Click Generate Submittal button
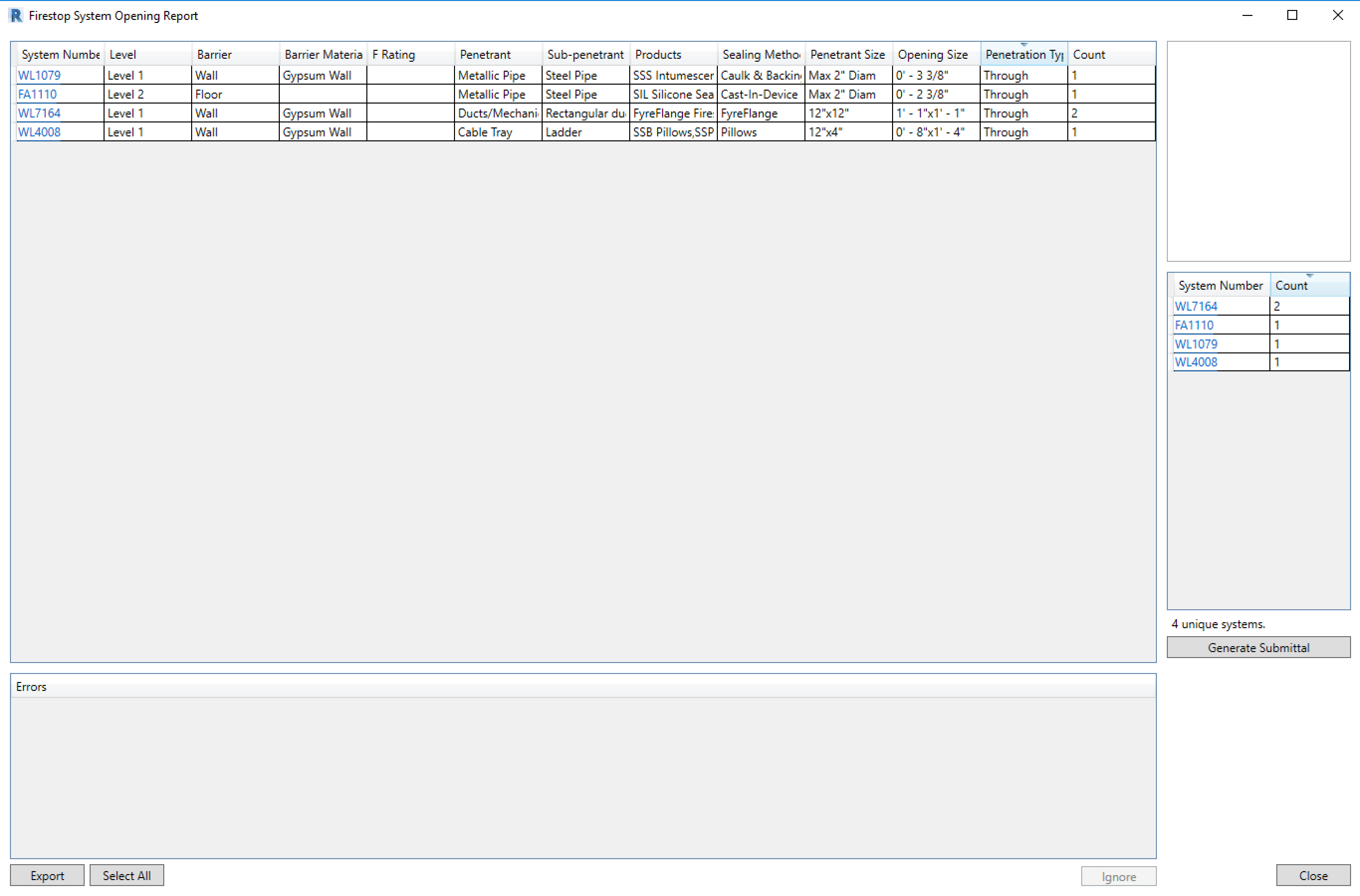1360x896 pixels. point(1258,648)
